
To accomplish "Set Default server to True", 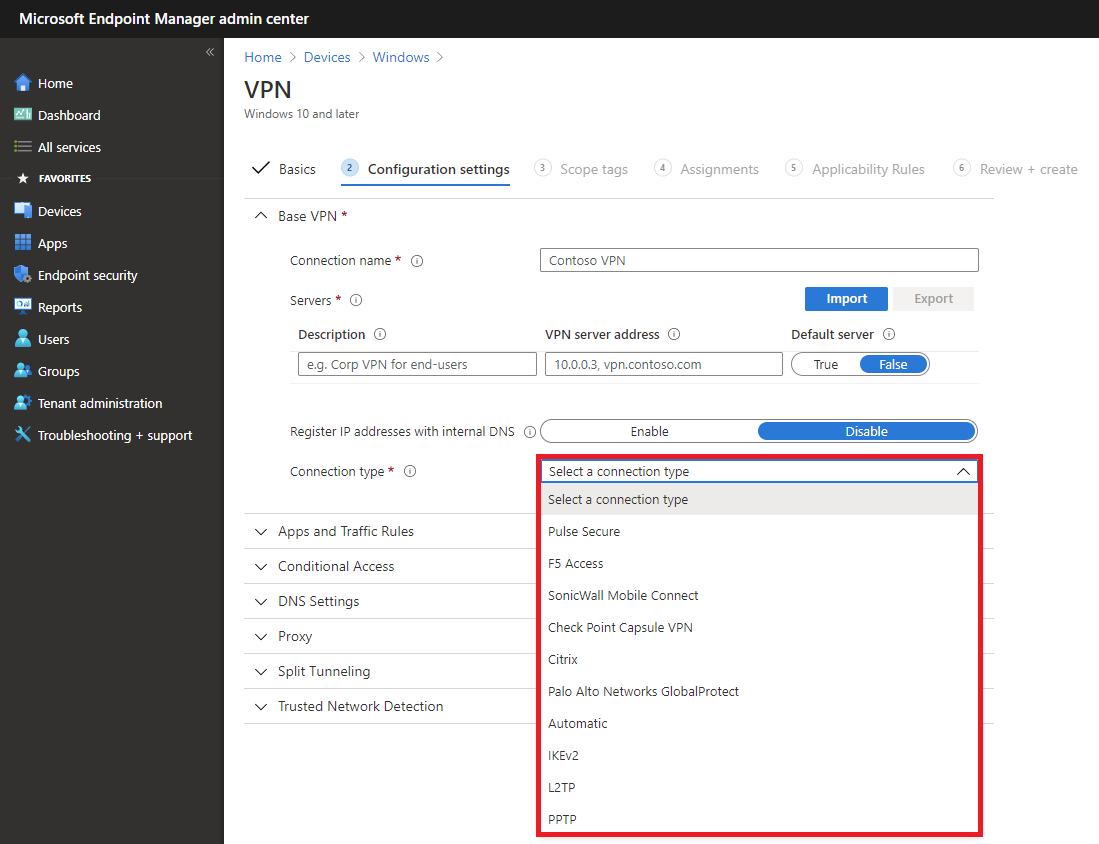I will click(x=826, y=365).
